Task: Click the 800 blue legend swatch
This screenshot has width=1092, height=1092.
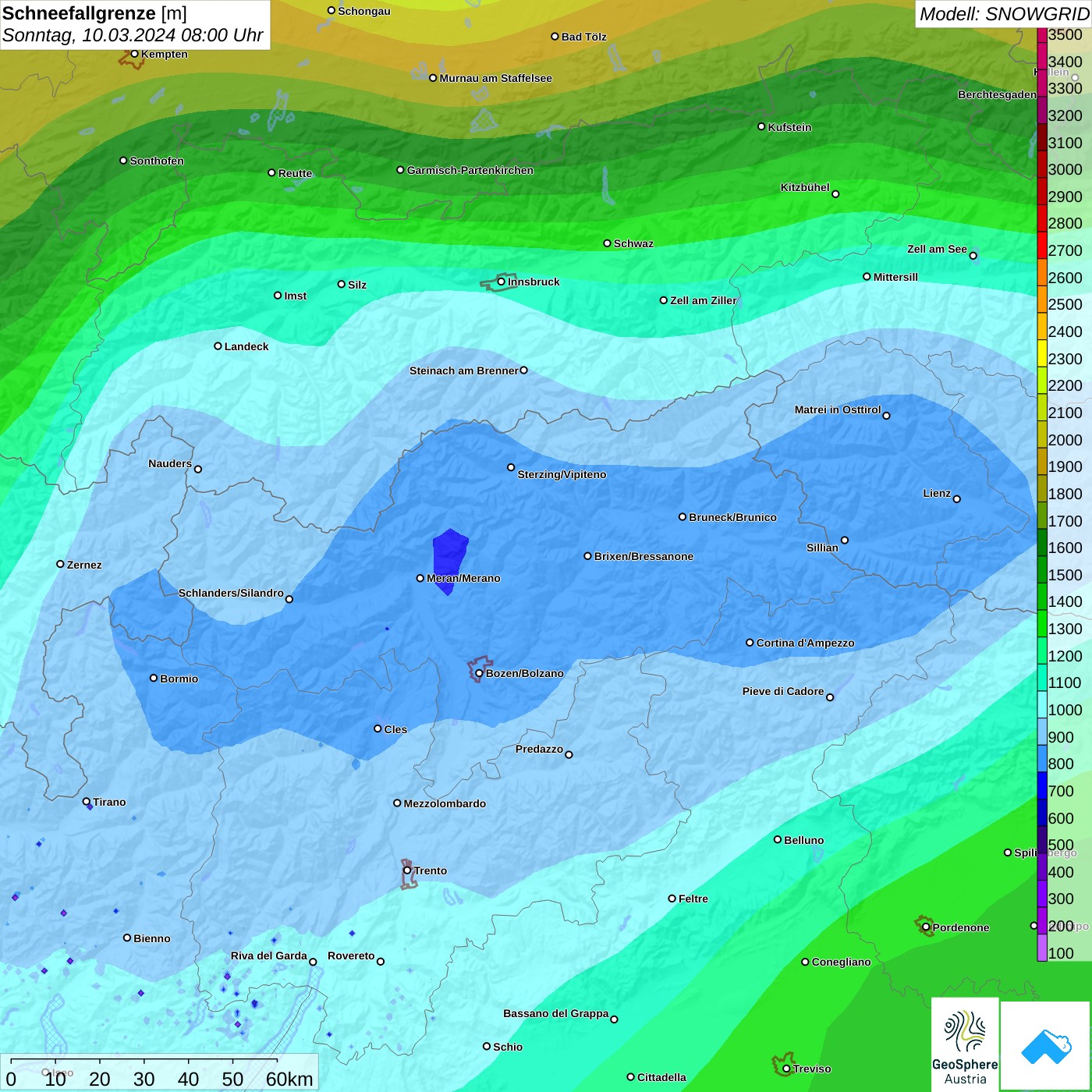Action: click(1042, 758)
